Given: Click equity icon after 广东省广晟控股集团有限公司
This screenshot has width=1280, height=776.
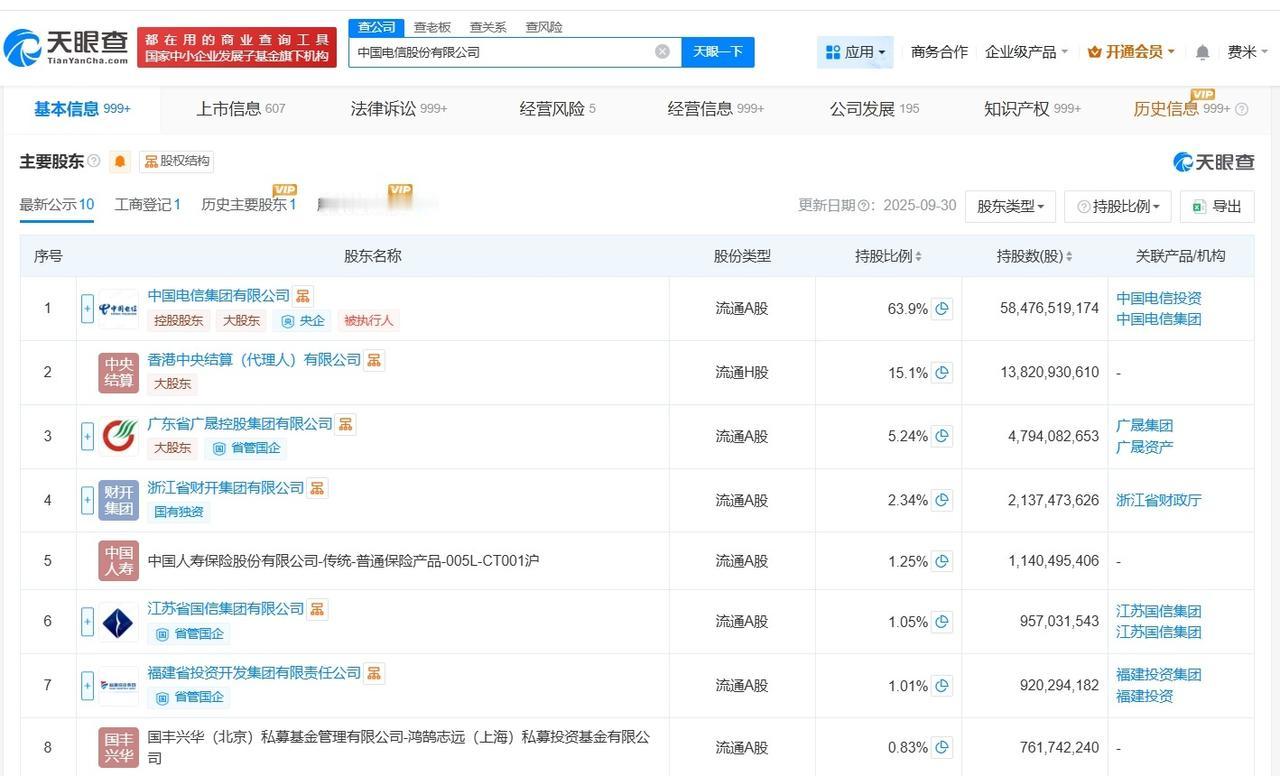Looking at the screenshot, I should tap(345, 424).
